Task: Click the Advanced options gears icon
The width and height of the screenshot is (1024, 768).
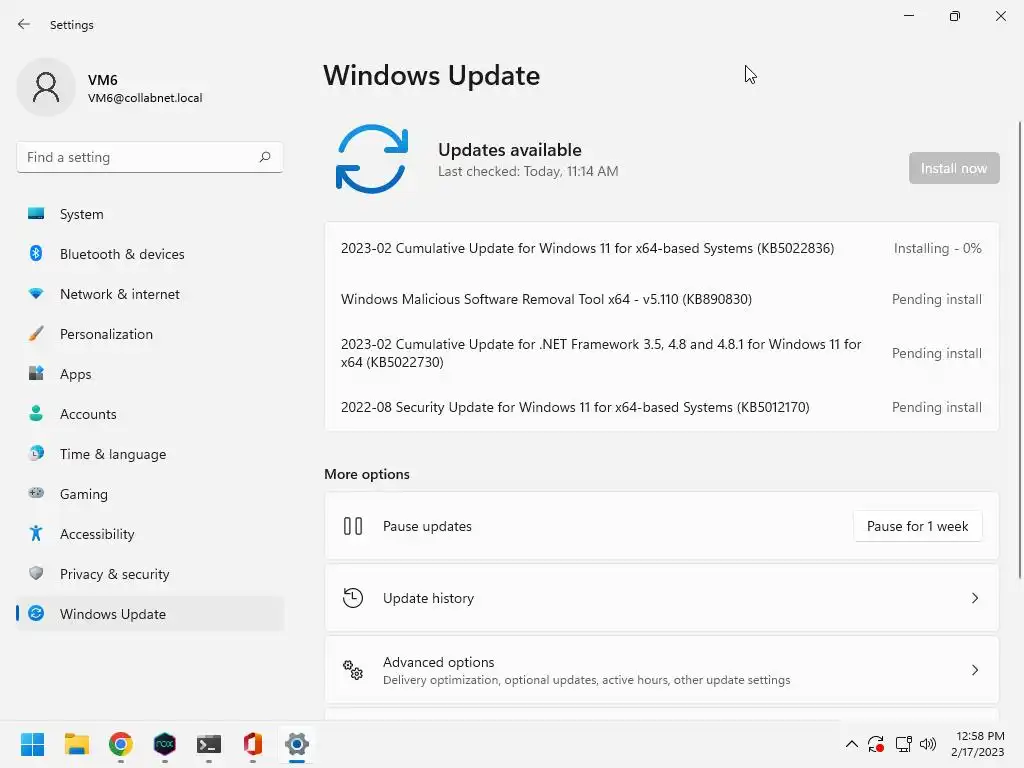Action: coord(353,669)
